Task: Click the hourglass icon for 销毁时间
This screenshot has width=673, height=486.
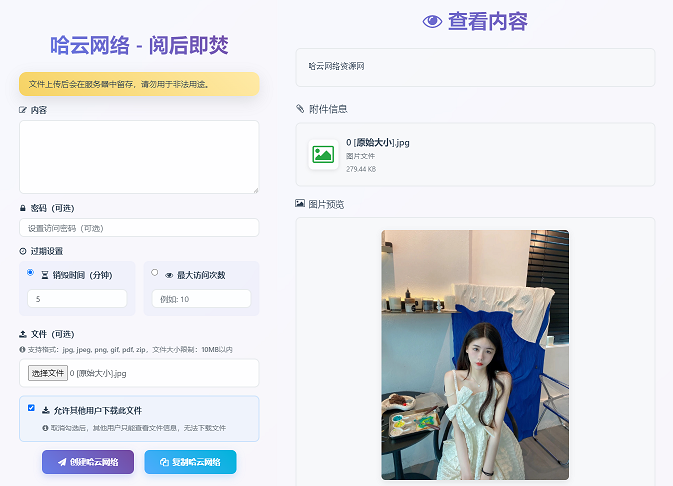Action: tap(45, 275)
